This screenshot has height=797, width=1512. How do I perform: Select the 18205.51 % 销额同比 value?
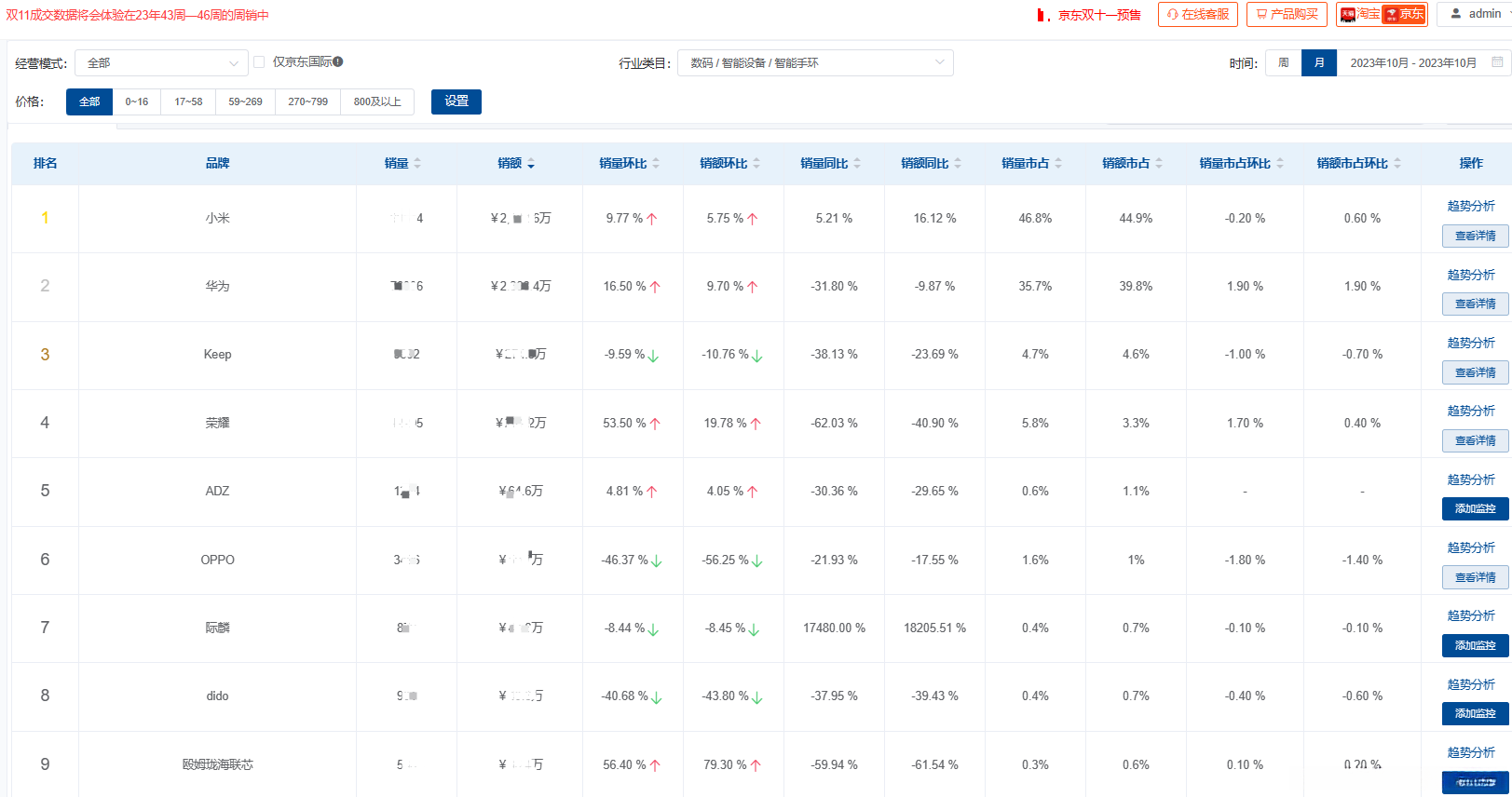[934, 628]
